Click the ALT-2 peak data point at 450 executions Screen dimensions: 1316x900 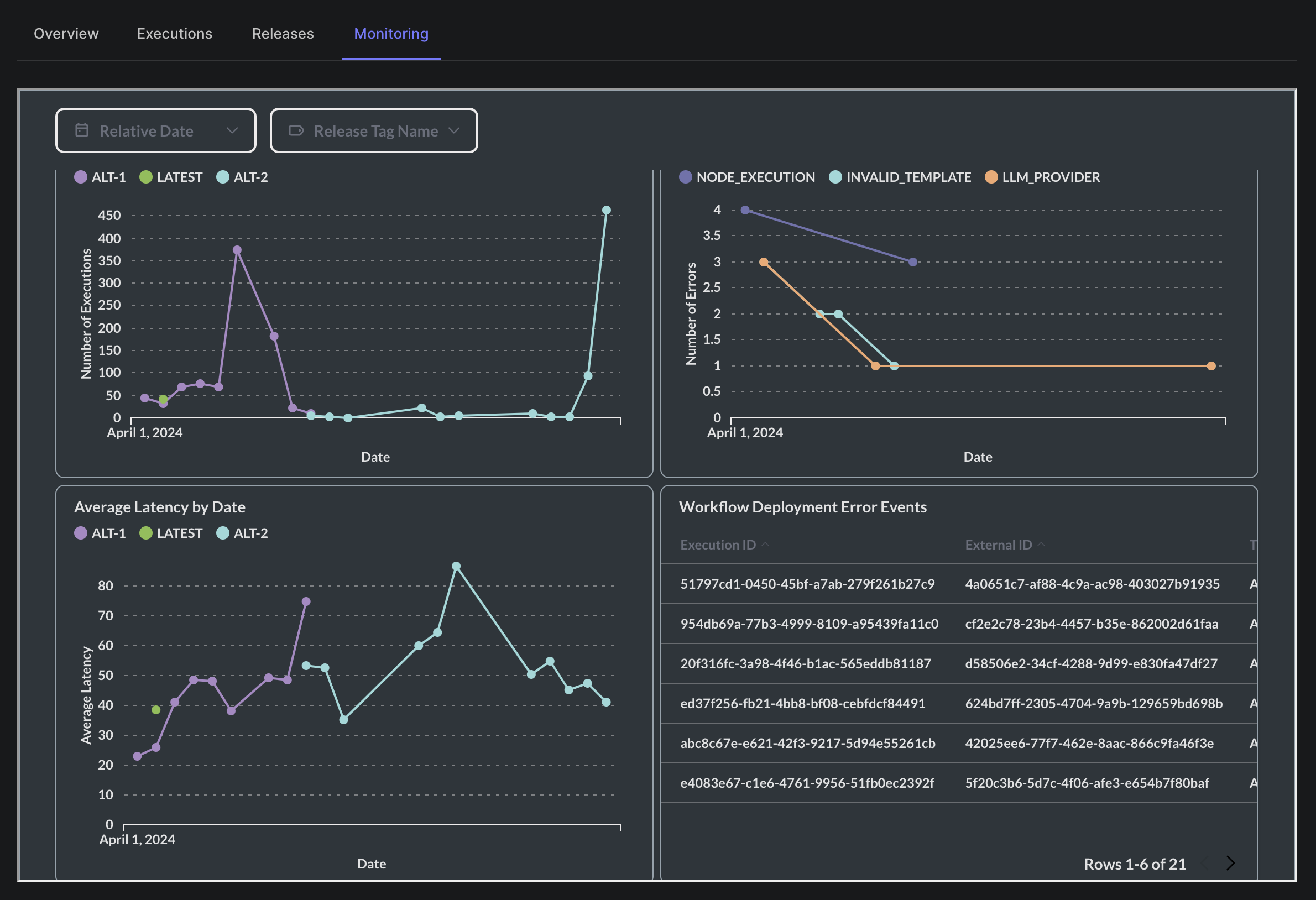click(606, 210)
